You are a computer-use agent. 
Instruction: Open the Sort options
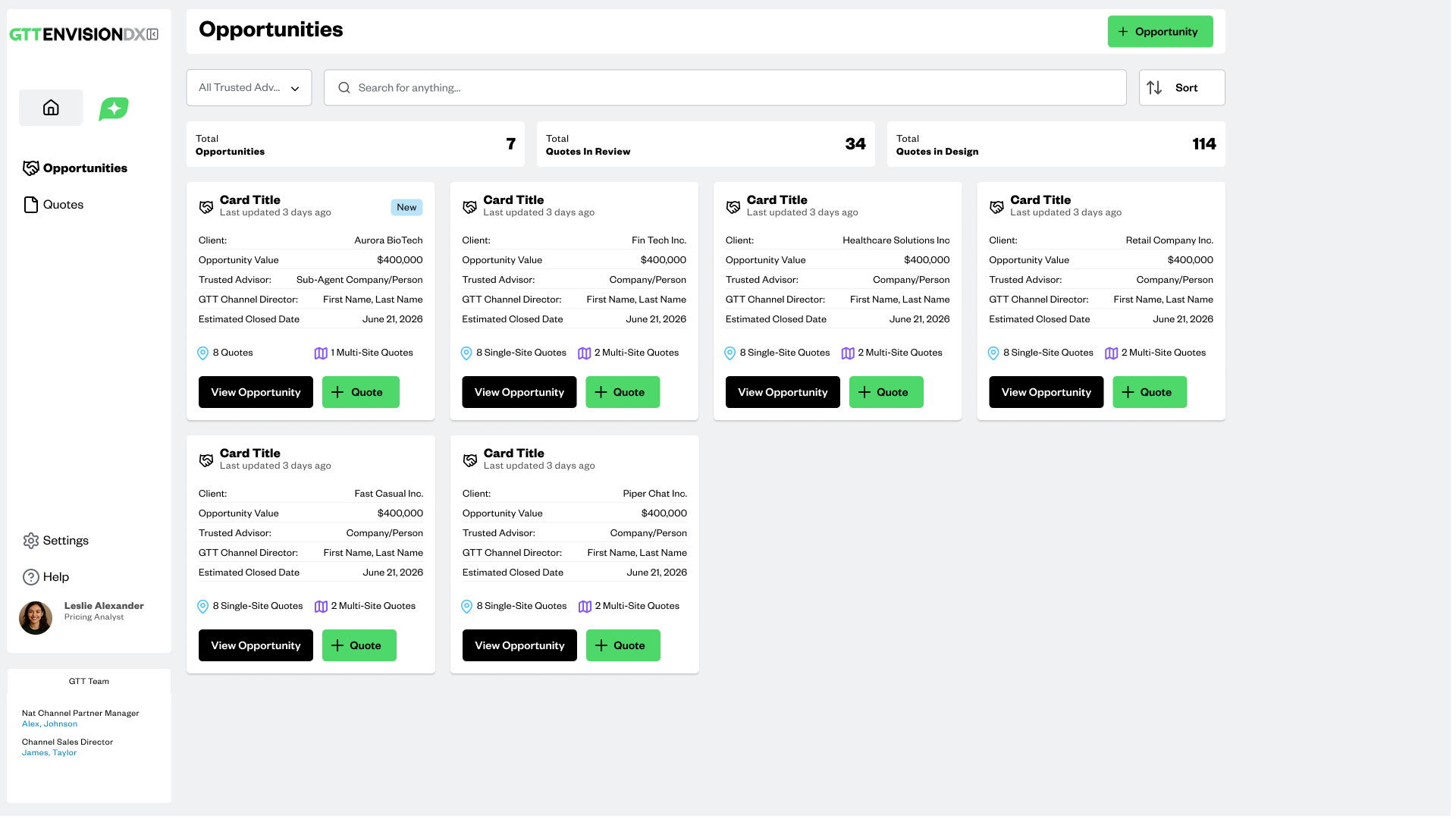click(x=1181, y=88)
